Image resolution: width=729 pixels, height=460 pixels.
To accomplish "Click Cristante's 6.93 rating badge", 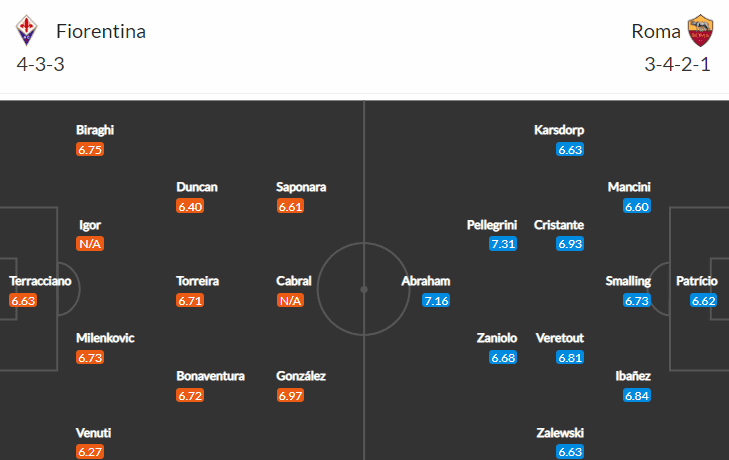I will tap(571, 244).
